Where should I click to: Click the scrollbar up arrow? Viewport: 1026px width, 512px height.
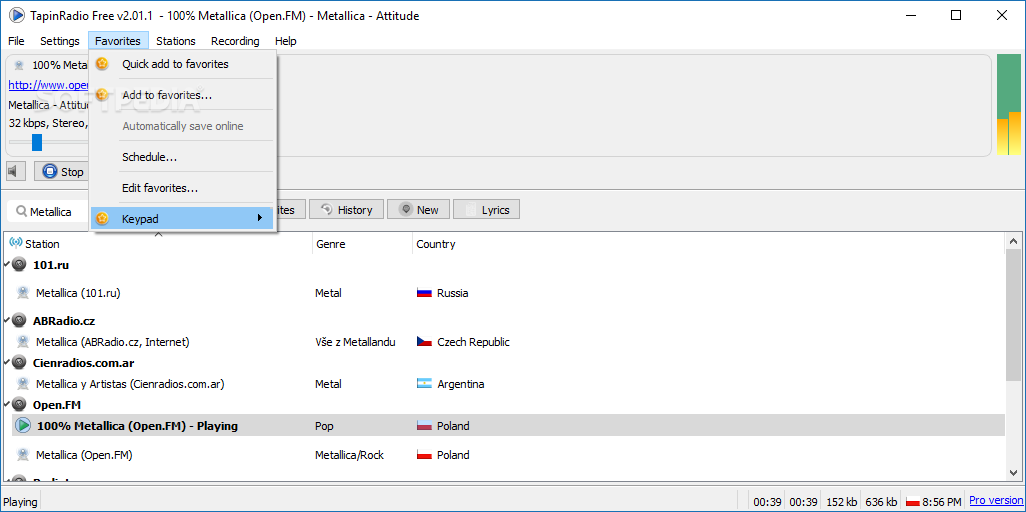(1013, 241)
